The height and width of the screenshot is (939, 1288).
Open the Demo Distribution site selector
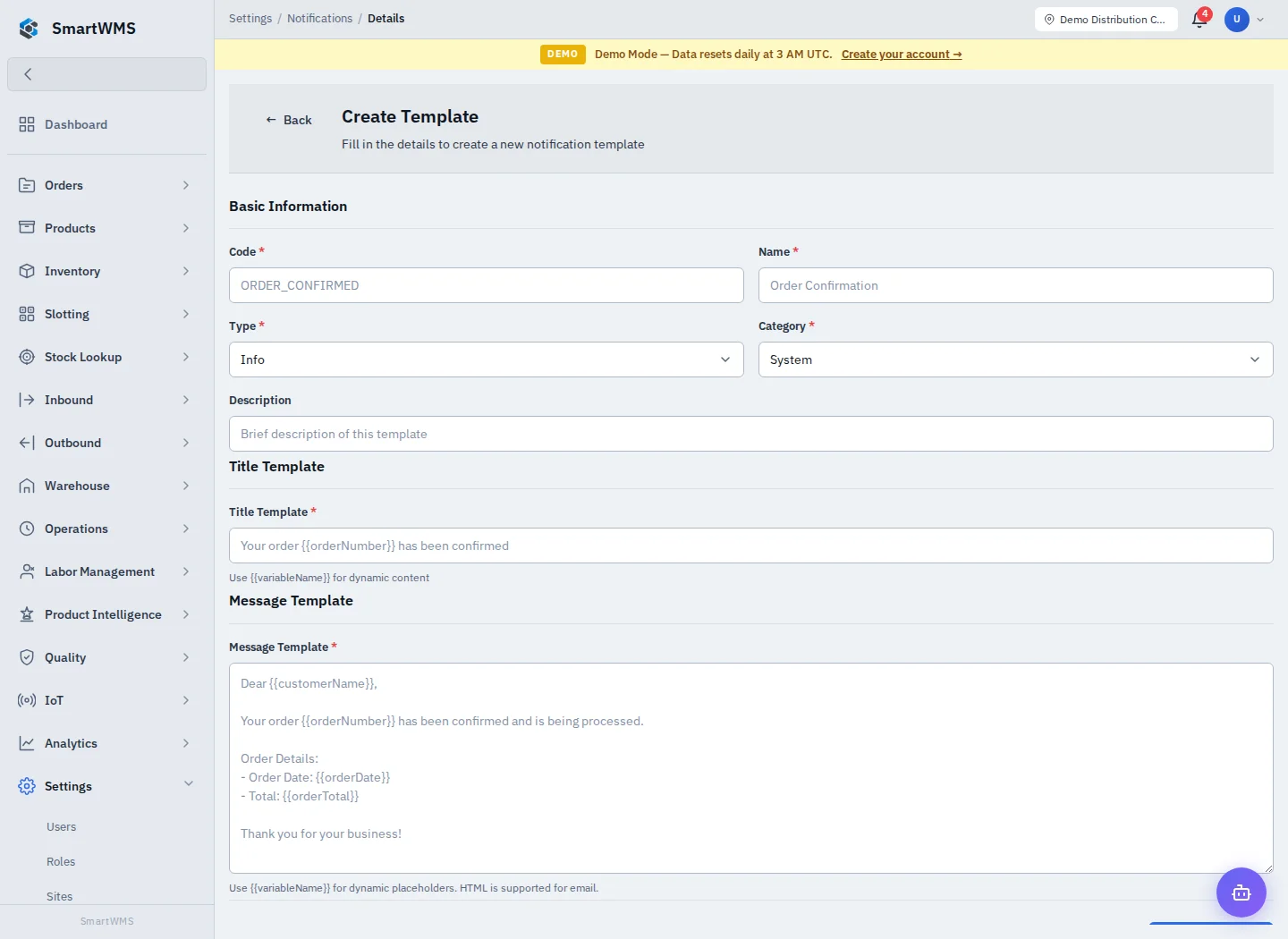pyautogui.click(x=1106, y=19)
